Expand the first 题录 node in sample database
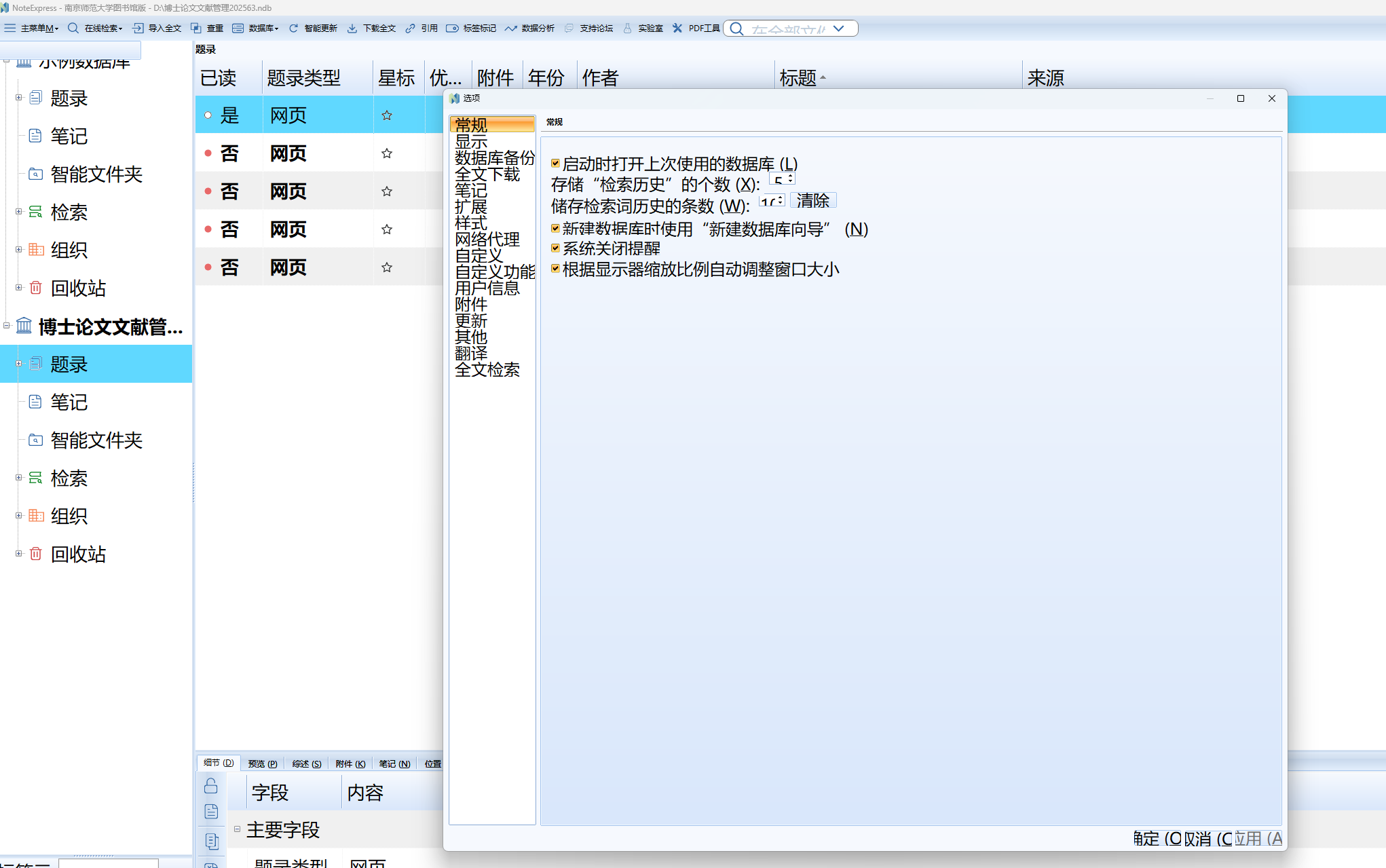The image size is (1386, 868). click(19, 97)
